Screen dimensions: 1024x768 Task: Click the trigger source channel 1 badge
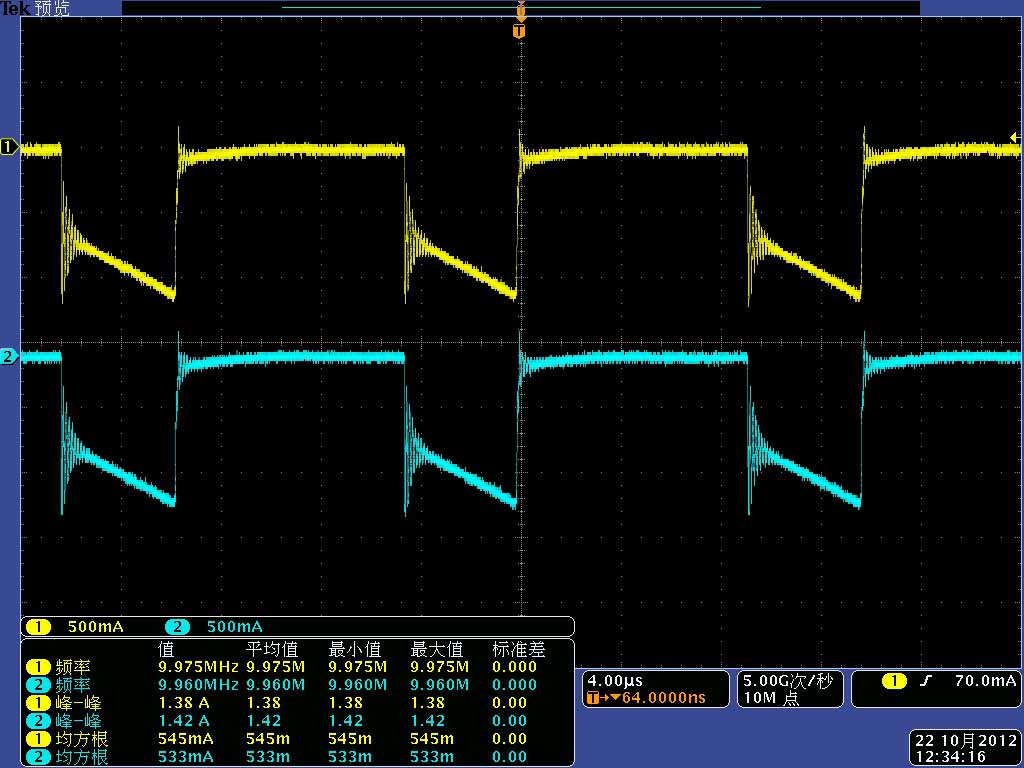point(894,681)
